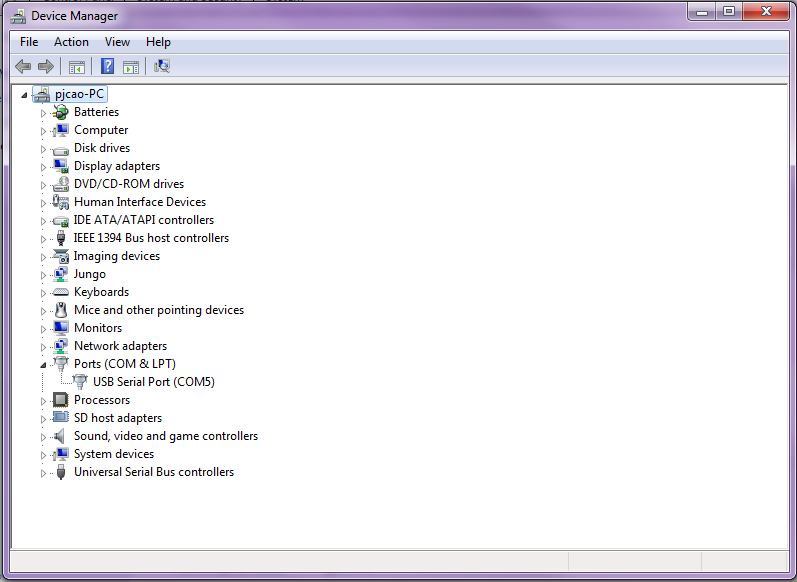This screenshot has height=582, width=797.
Task: Expand the Processors node arrow
Action: point(43,401)
